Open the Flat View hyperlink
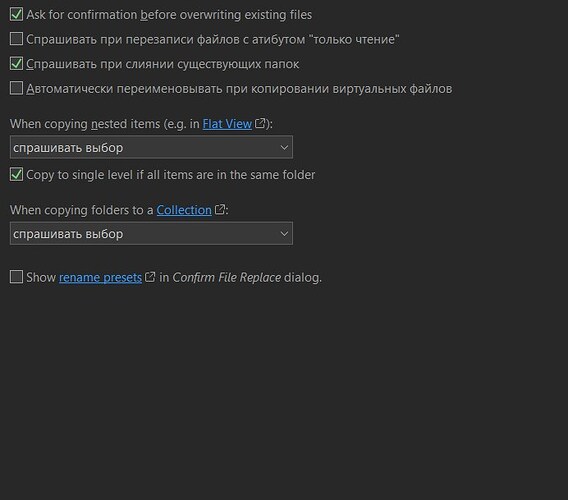This screenshot has height=500, width=568. coord(227,124)
